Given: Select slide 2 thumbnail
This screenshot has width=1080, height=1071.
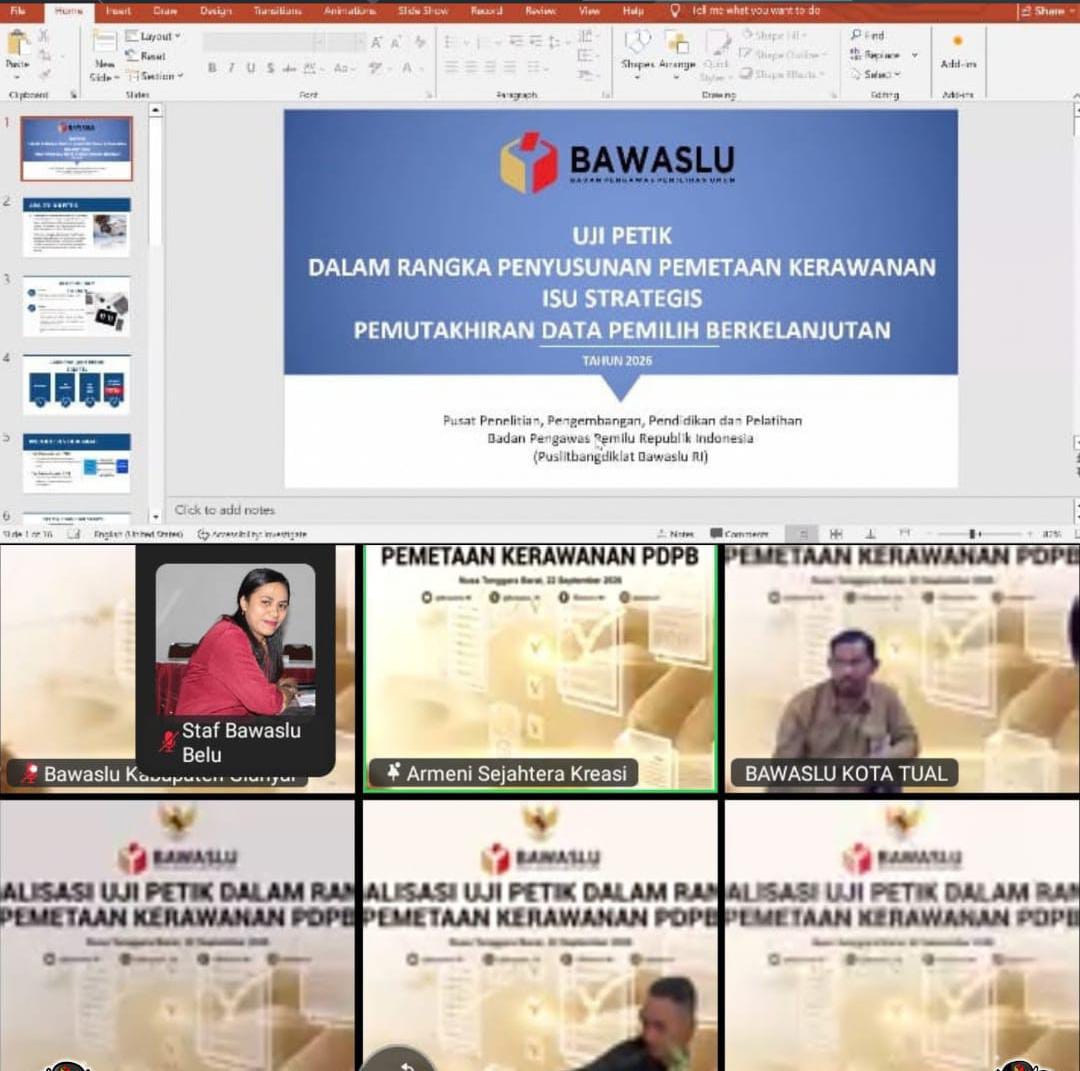Looking at the screenshot, I should coord(76,227).
